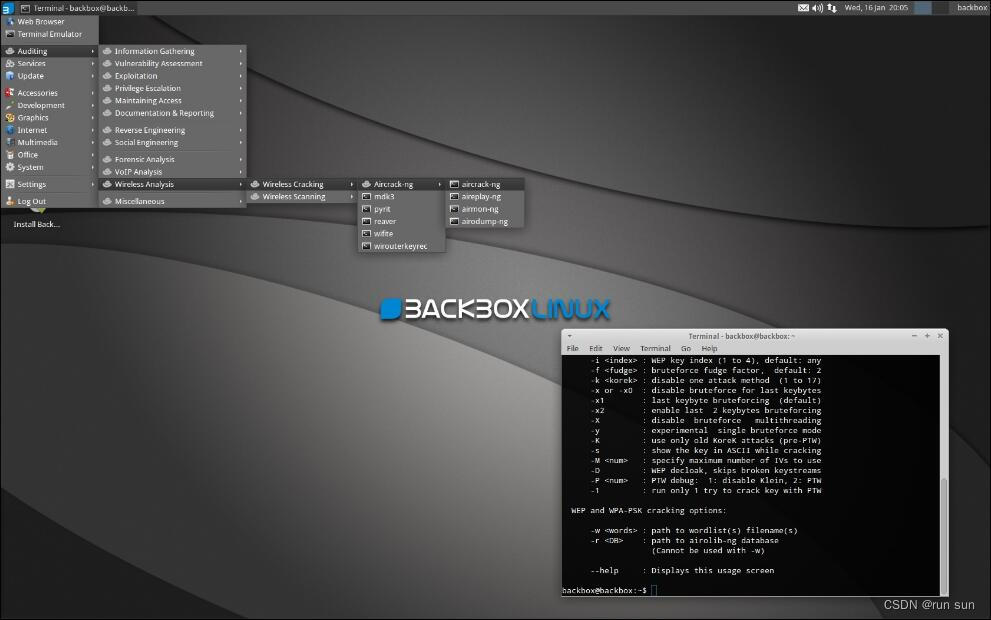
Task: Open the Help menu in Terminal
Action: click(709, 348)
